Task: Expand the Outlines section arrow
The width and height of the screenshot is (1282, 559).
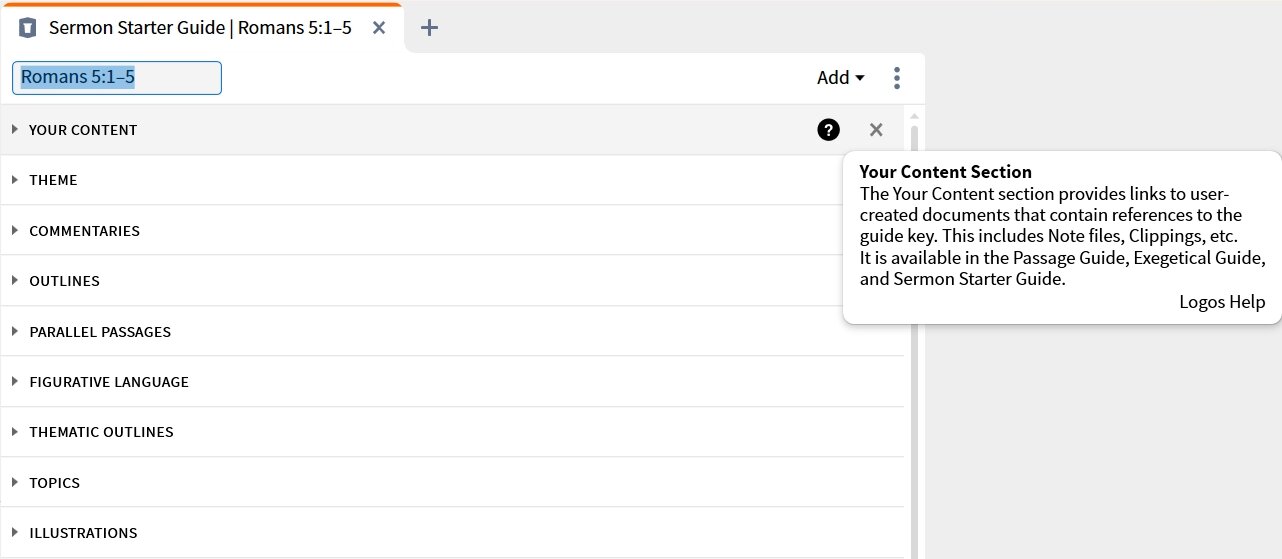Action: click(15, 281)
